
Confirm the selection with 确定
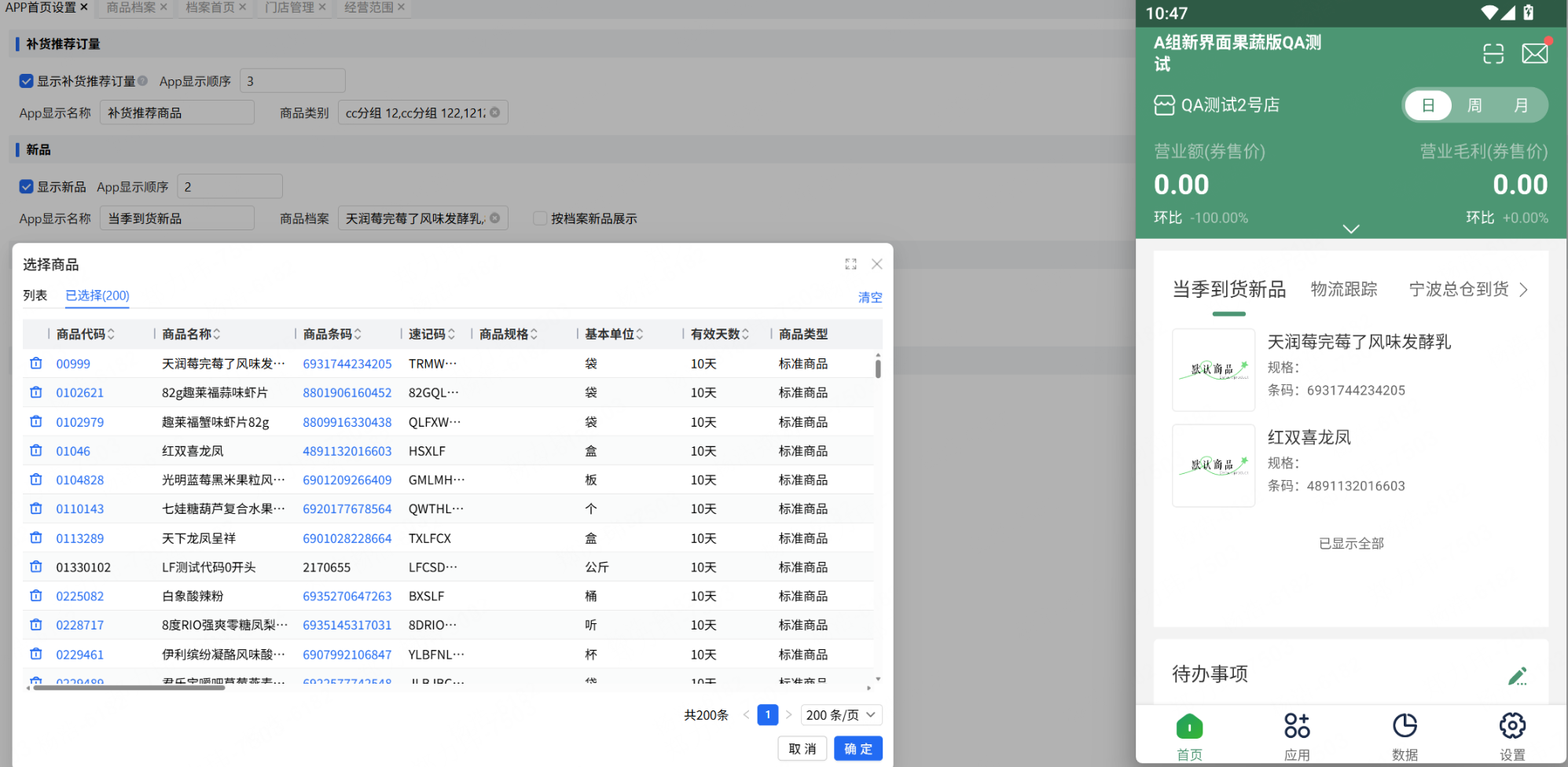pyautogui.click(x=858, y=749)
